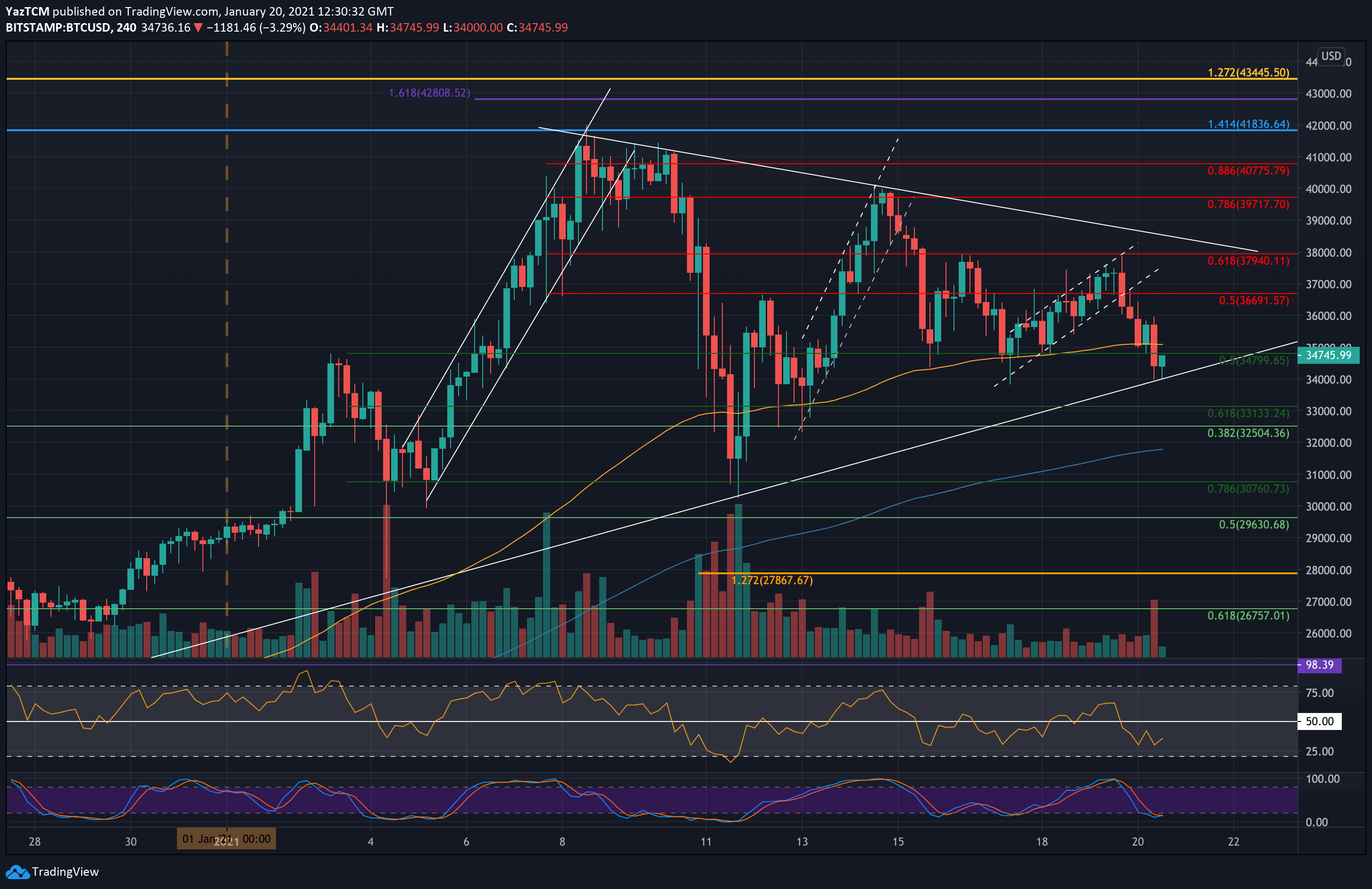The height and width of the screenshot is (889, 1372).
Task: Click the 0.786(30760.73) green level label
Action: (x=1248, y=488)
